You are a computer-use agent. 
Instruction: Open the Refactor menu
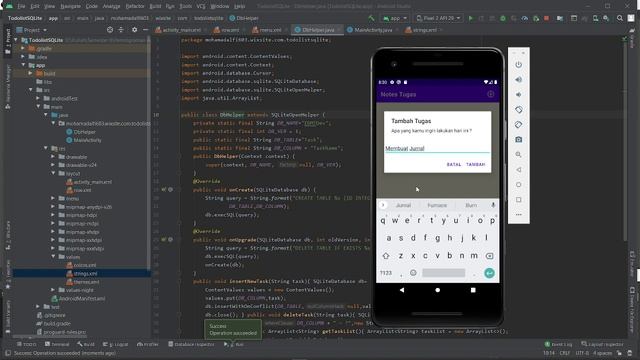click(x=135, y=7)
